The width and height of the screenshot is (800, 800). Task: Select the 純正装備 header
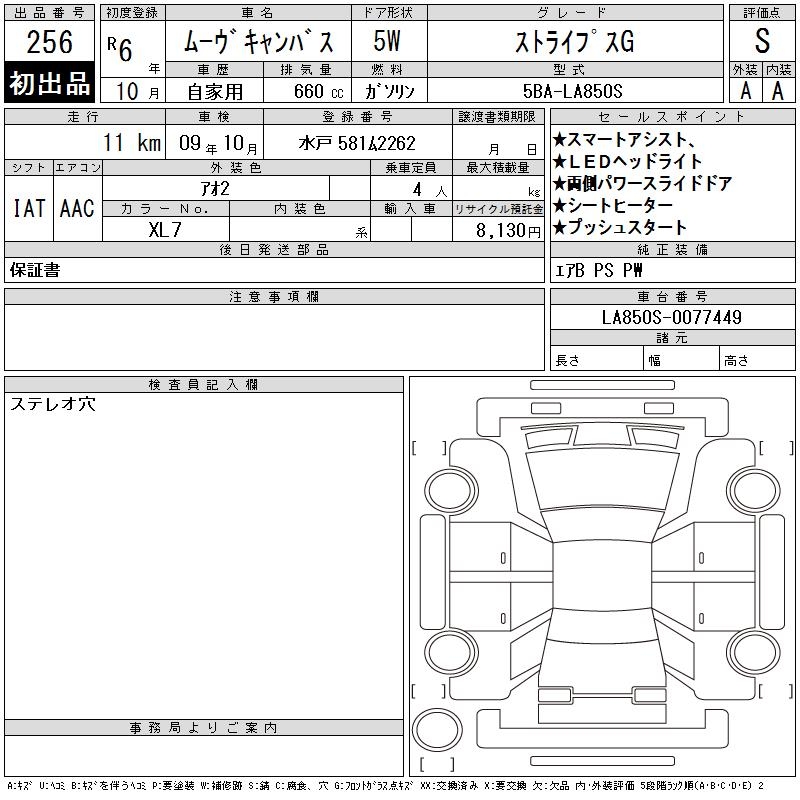tap(672, 249)
